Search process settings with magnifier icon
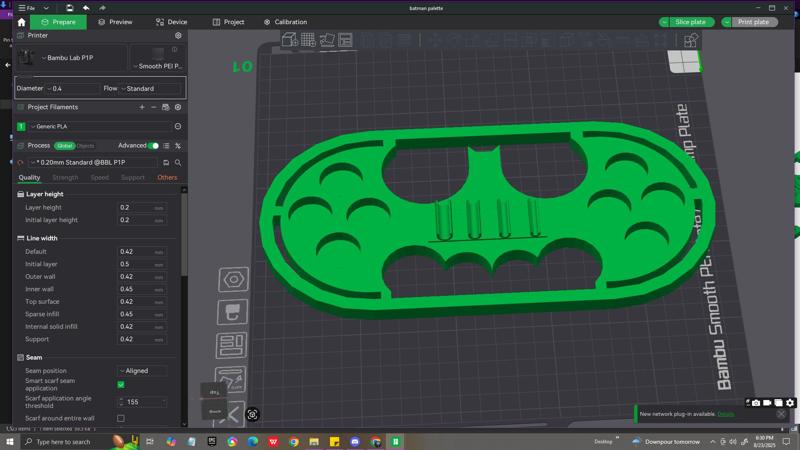 (x=178, y=162)
